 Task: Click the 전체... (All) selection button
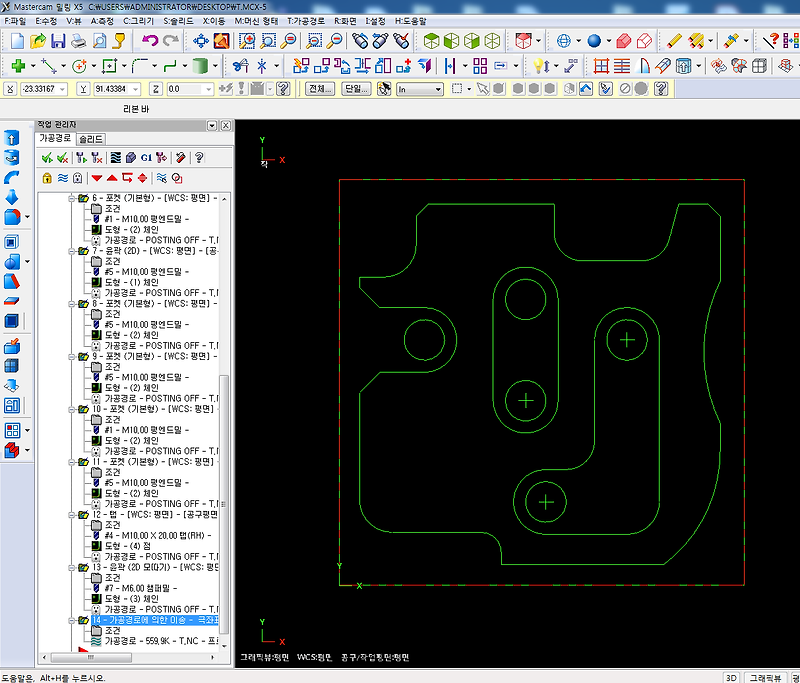[319, 89]
